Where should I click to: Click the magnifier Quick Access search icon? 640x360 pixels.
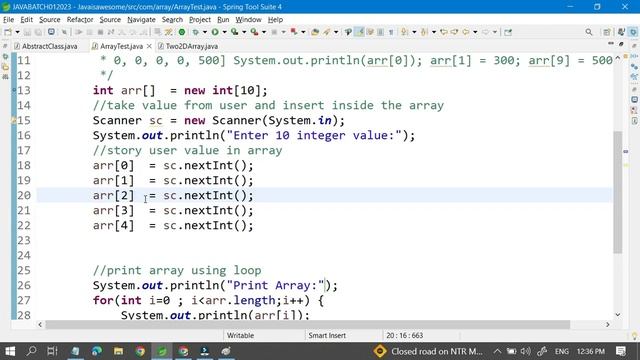pyautogui.click(x=589, y=32)
